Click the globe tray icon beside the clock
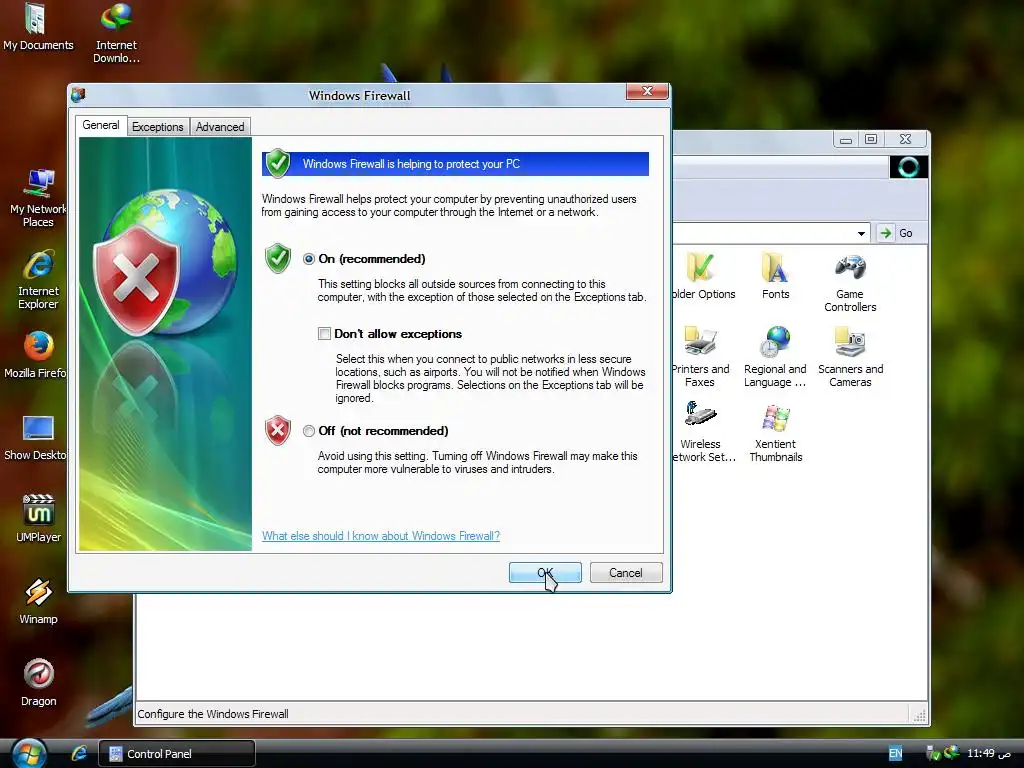Image resolution: width=1024 pixels, height=768 pixels. tap(952, 752)
